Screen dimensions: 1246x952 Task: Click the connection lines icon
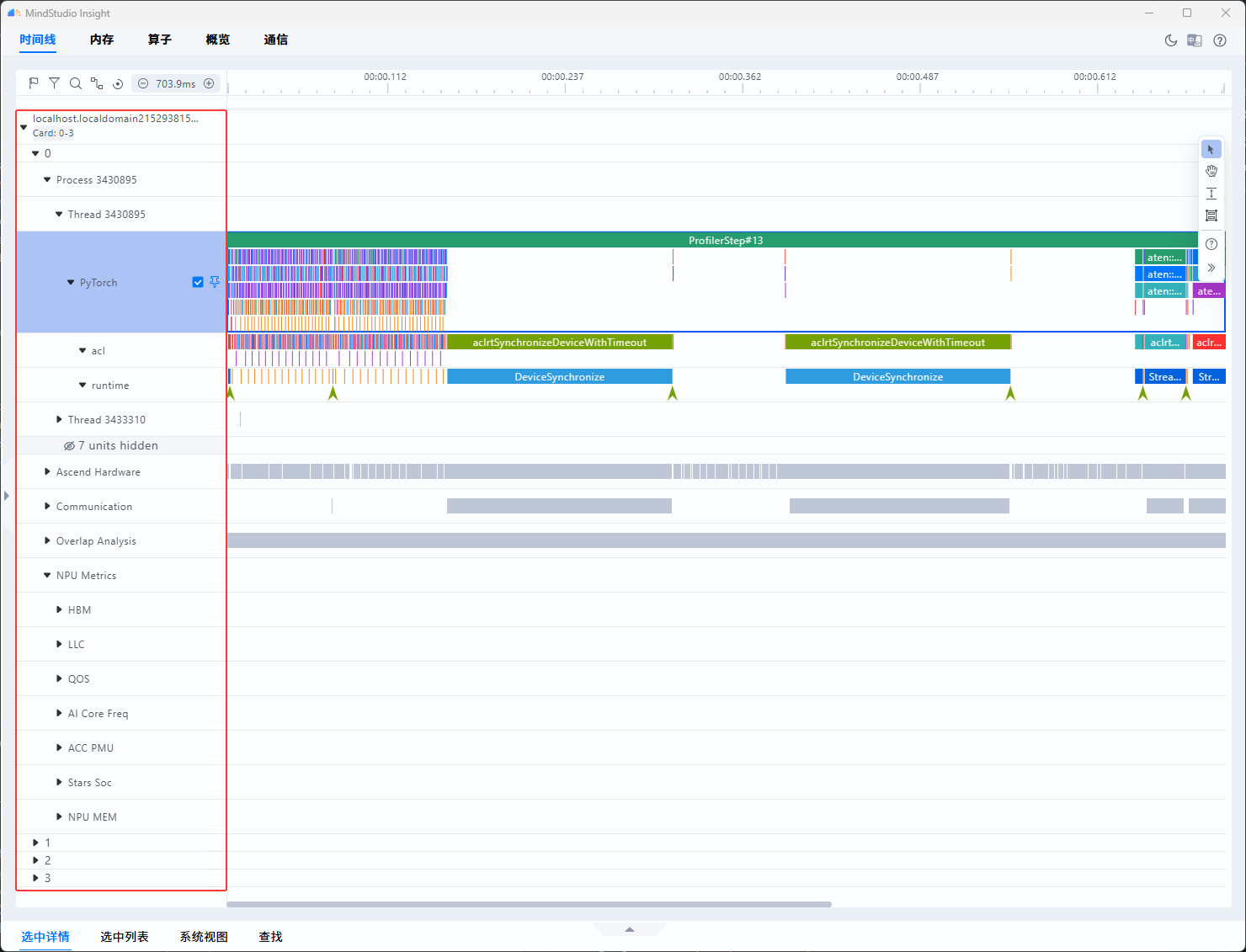point(97,83)
